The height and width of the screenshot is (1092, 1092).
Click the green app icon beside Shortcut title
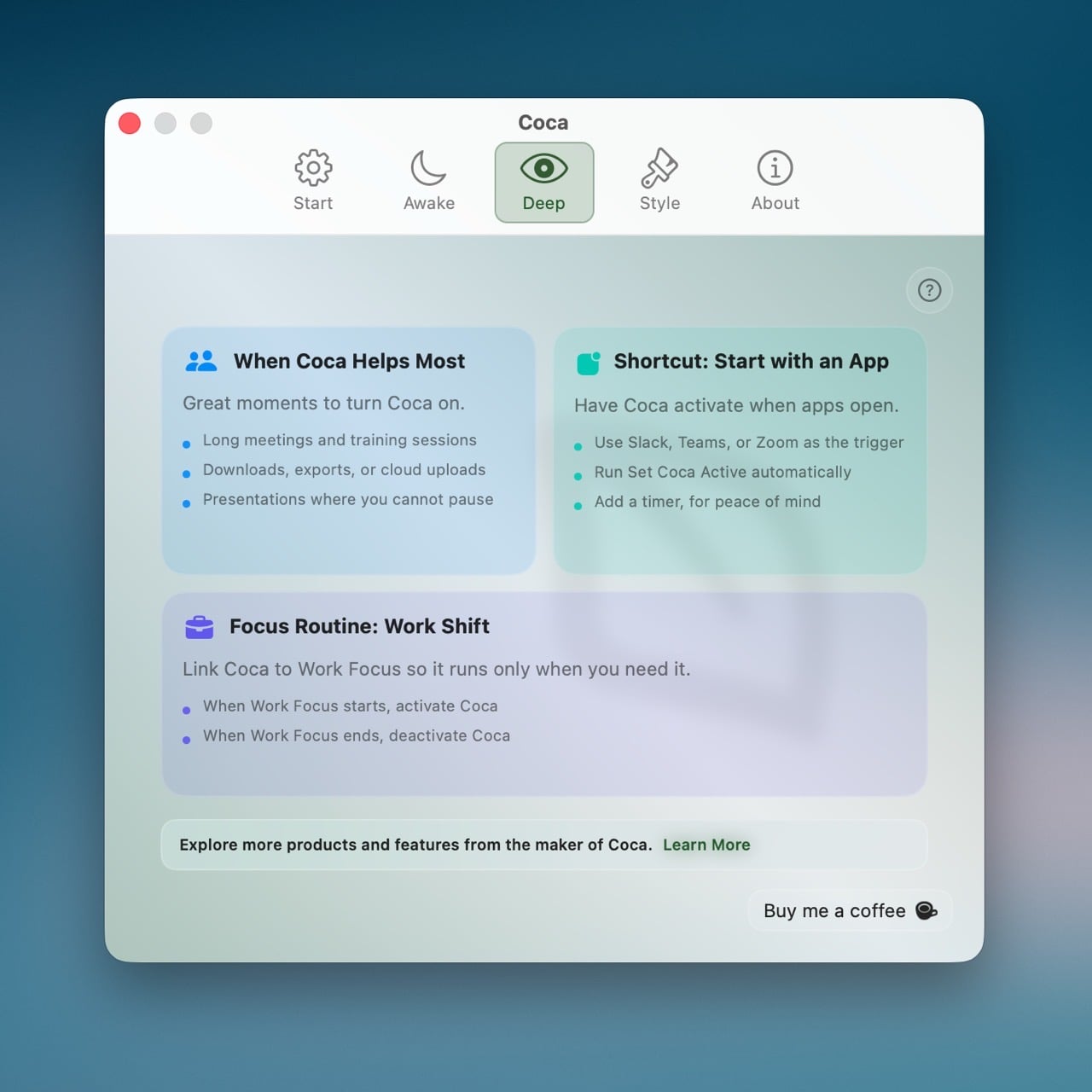pos(589,363)
